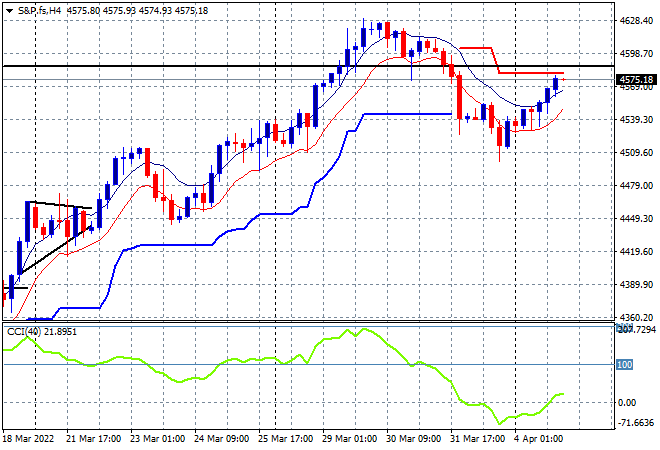Click the 31 Mar 17:00 time label
The image size is (660, 450).
pyautogui.click(x=477, y=439)
